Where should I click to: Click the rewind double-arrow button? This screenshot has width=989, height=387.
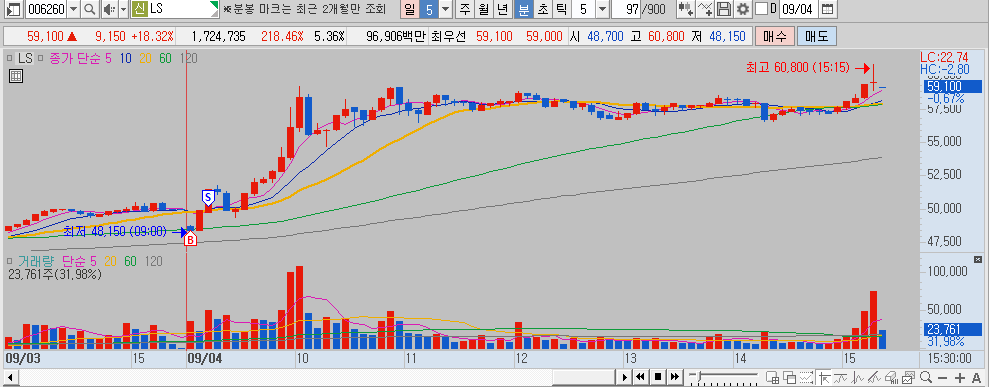click(x=640, y=377)
